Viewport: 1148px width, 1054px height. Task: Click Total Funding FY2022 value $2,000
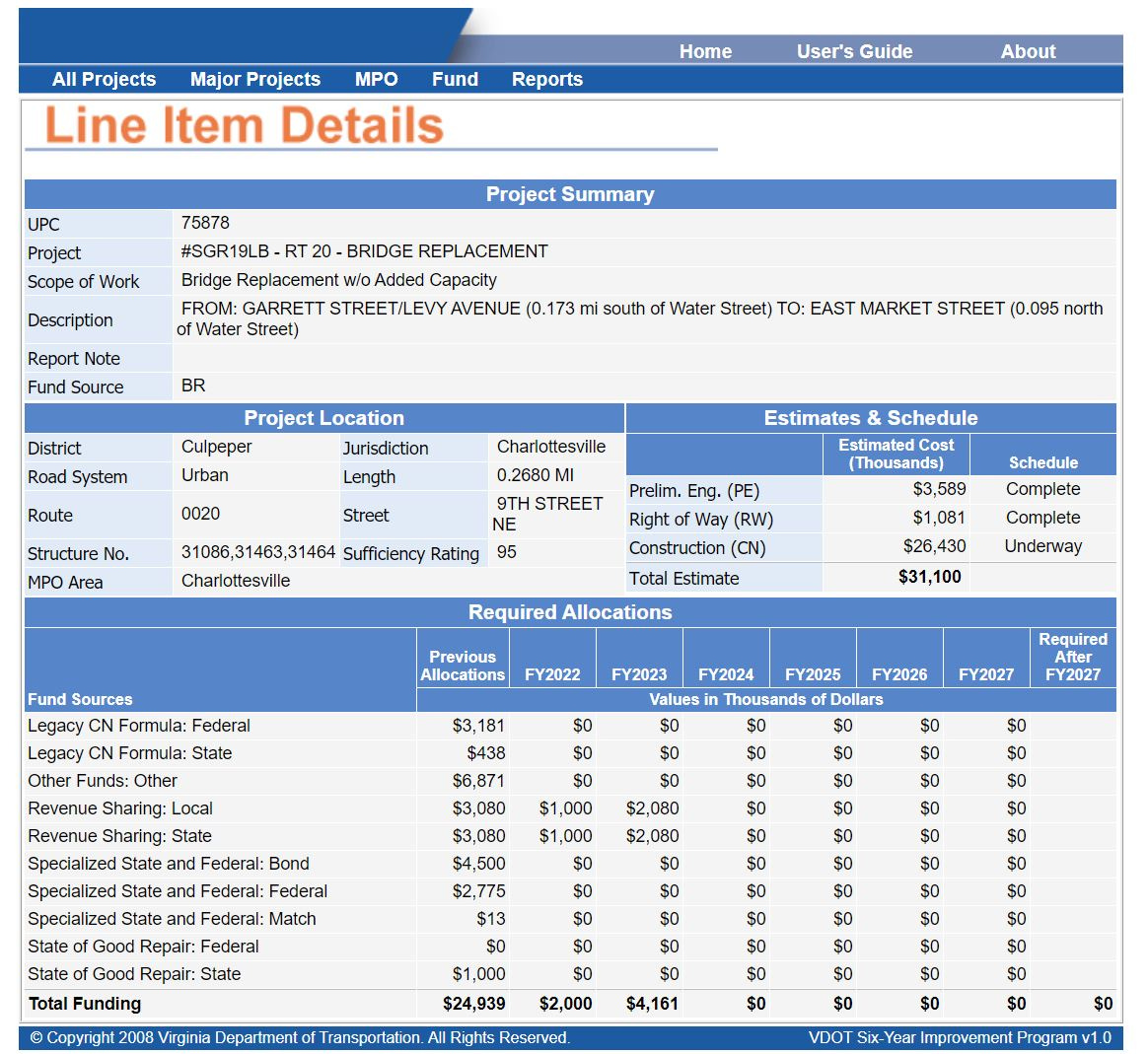pos(565,1004)
